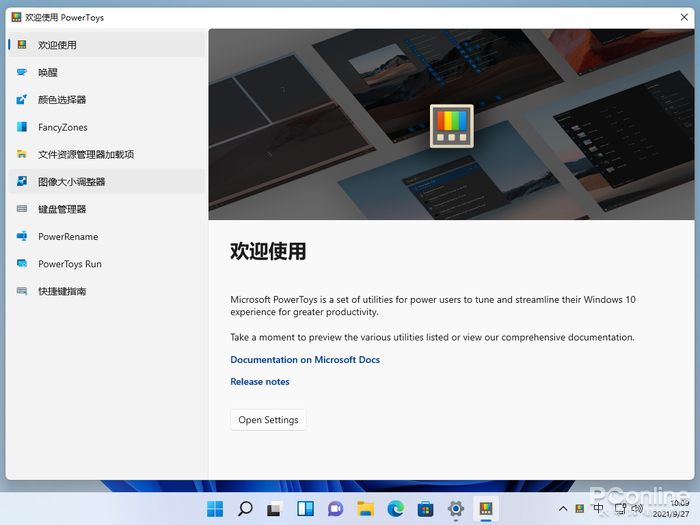Open Settings gear on the taskbar
Viewport: 700px width, 525px height.
click(x=456, y=508)
